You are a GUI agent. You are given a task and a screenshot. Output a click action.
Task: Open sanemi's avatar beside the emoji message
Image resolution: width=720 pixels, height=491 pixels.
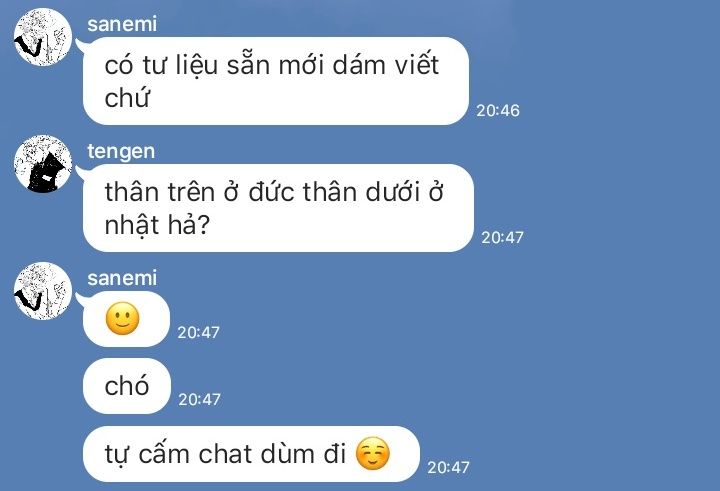click(x=43, y=291)
